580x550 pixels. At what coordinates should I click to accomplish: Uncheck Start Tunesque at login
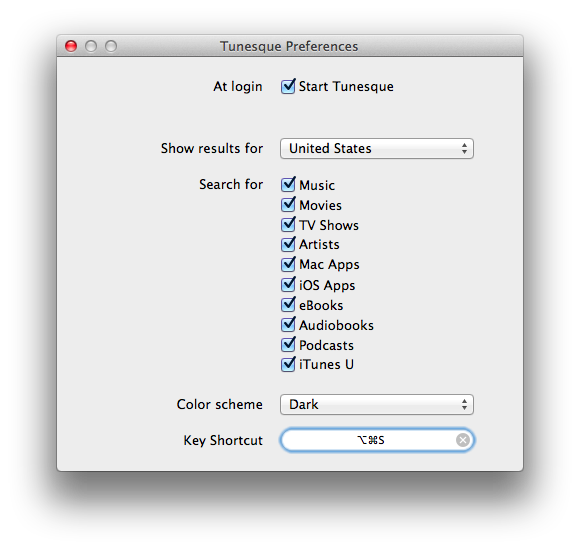point(288,86)
